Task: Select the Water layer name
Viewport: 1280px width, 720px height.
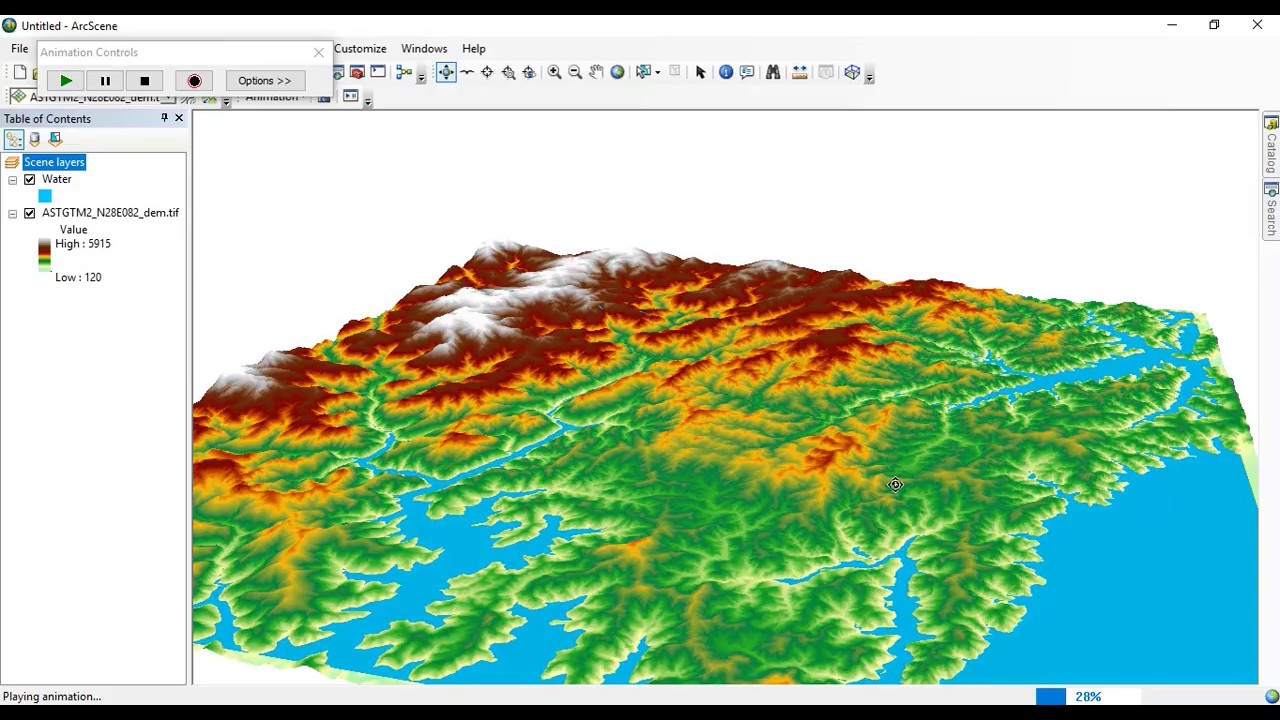Action: [x=56, y=179]
